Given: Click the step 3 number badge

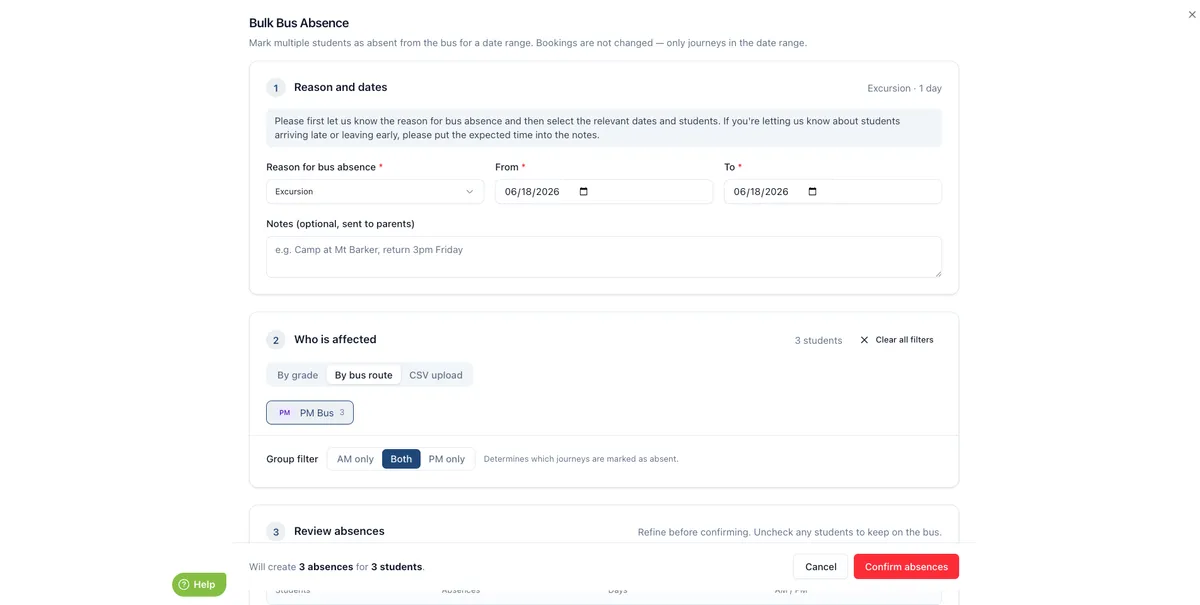Looking at the screenshot, I should point(276,532).
